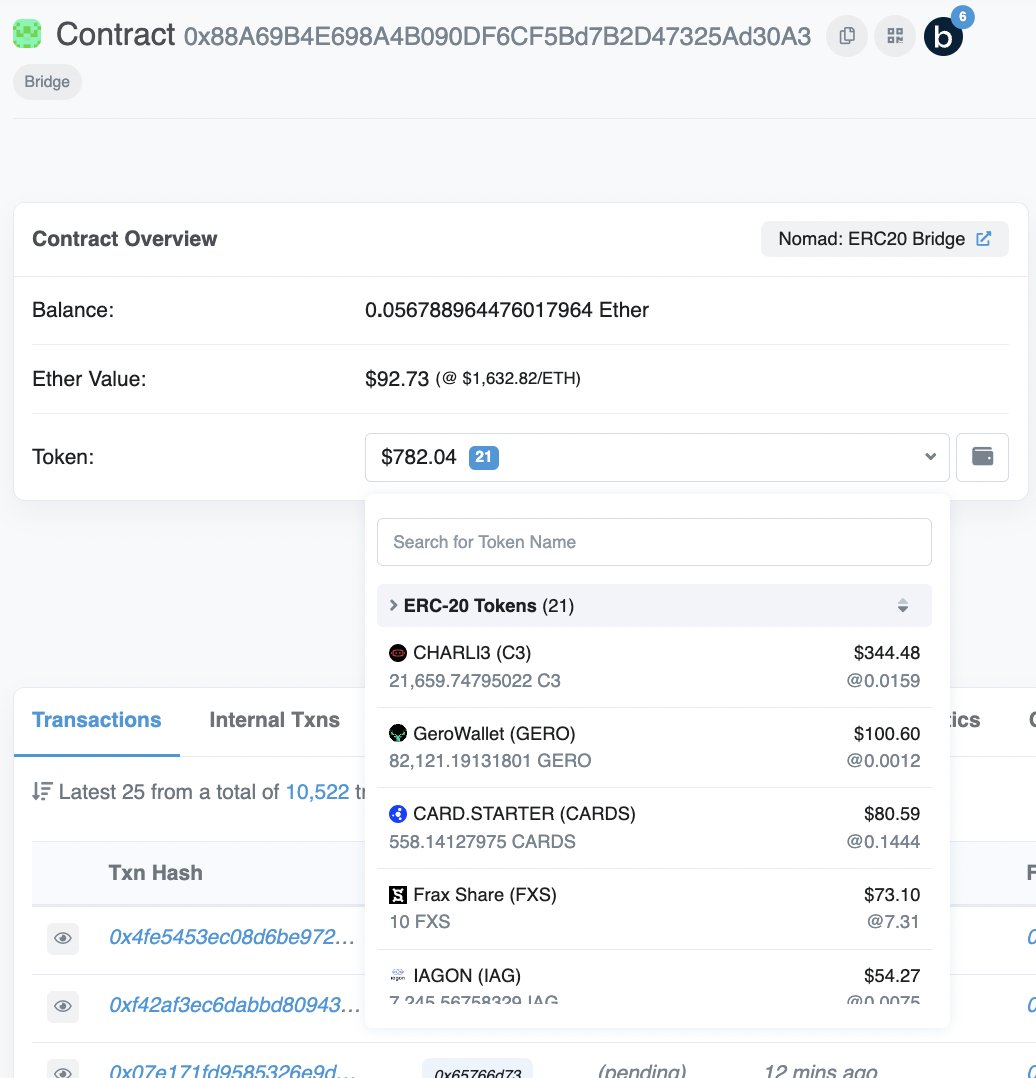Click the green contract identicon
1036x1078 pixels.
(x=27, y=34)
